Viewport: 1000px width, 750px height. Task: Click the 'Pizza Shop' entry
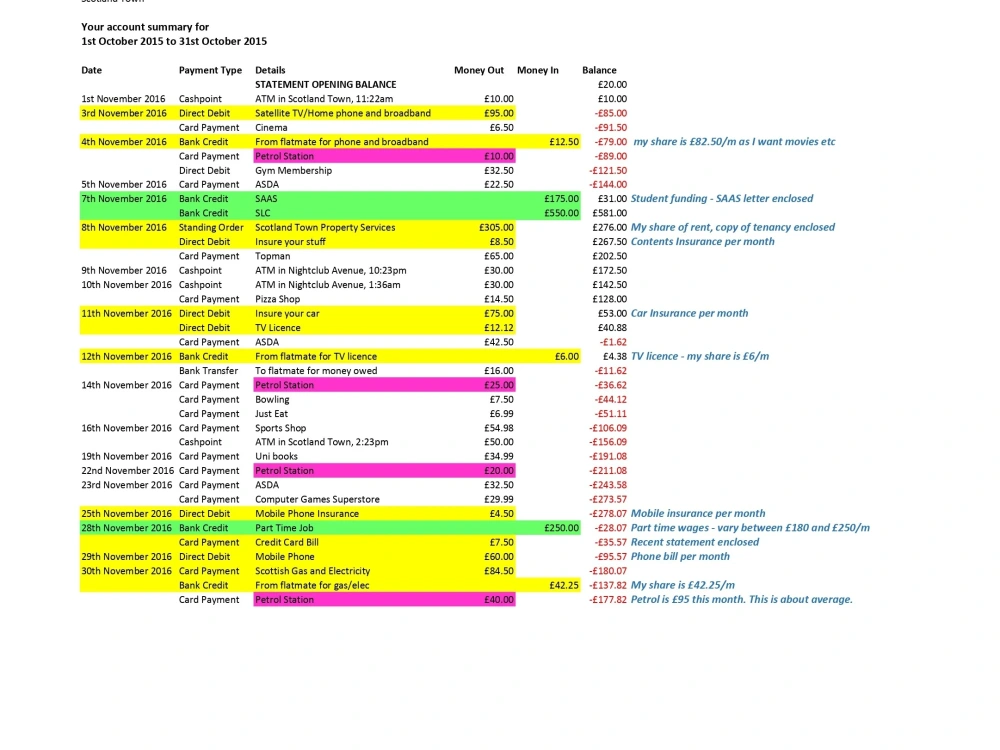tap(277, 298)
